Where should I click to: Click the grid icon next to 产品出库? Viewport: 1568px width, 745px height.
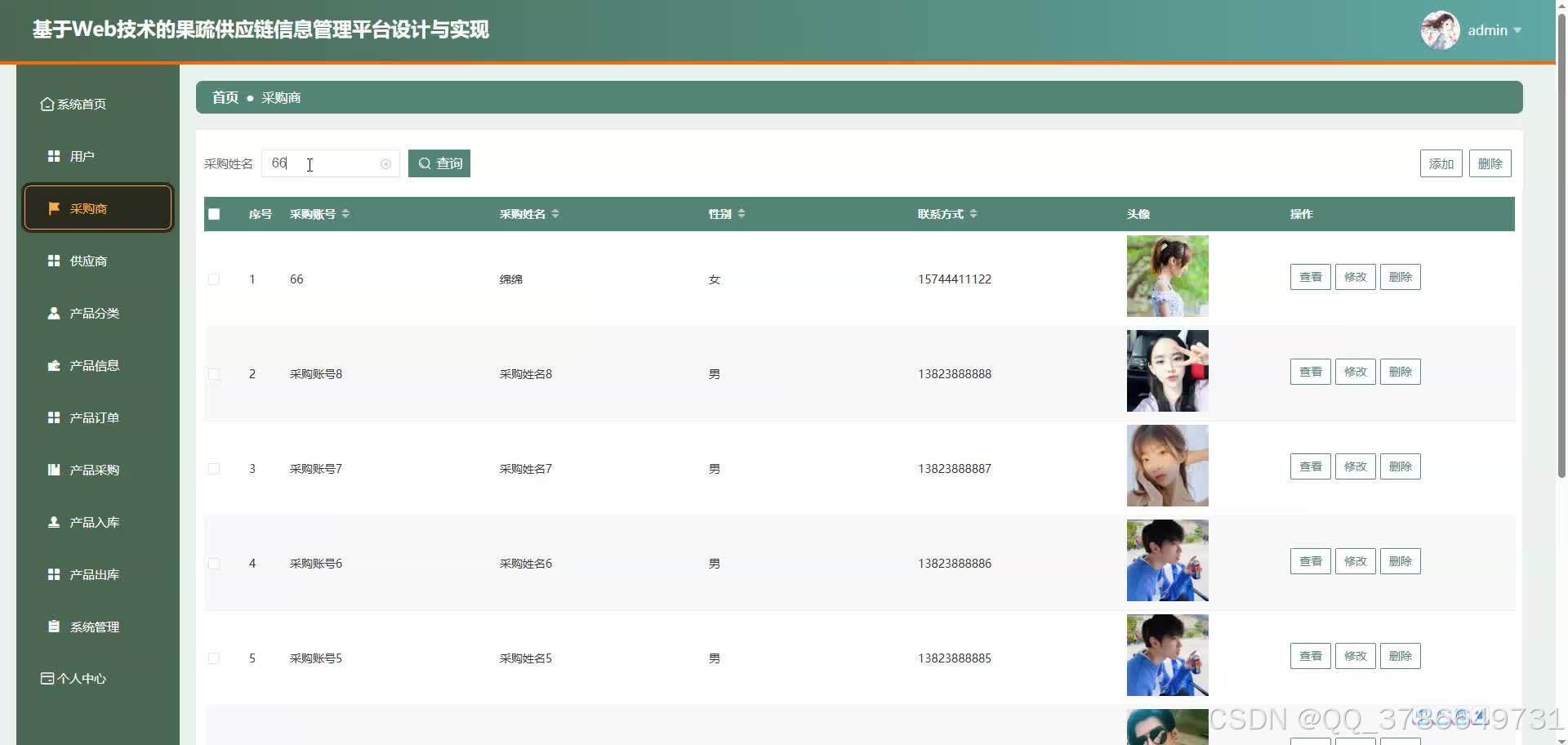point(54,574)
